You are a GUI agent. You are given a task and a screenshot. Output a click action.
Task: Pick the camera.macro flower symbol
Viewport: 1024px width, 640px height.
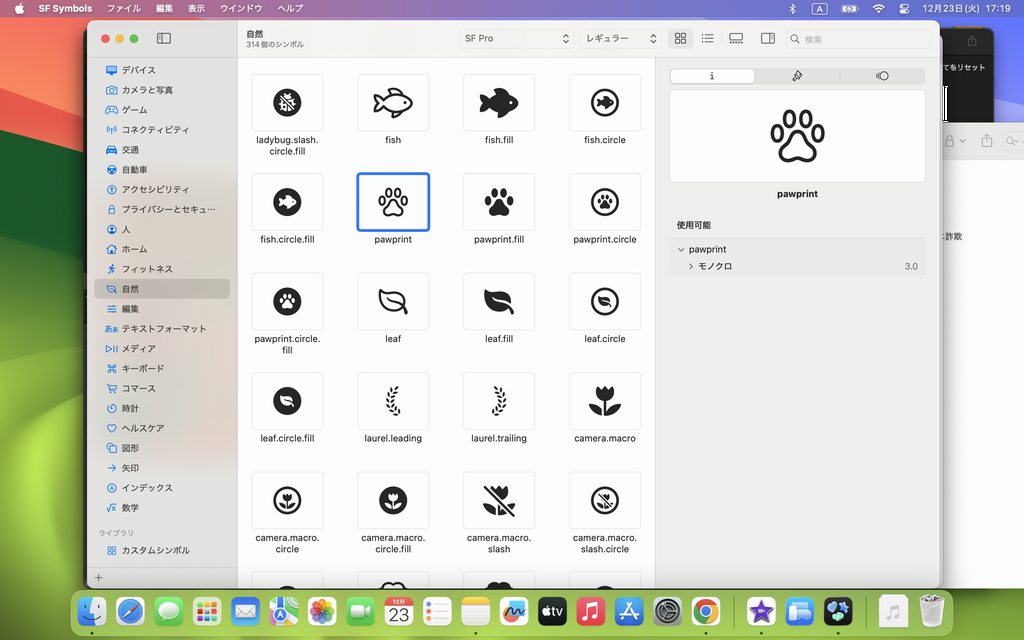tap(605, 401)
